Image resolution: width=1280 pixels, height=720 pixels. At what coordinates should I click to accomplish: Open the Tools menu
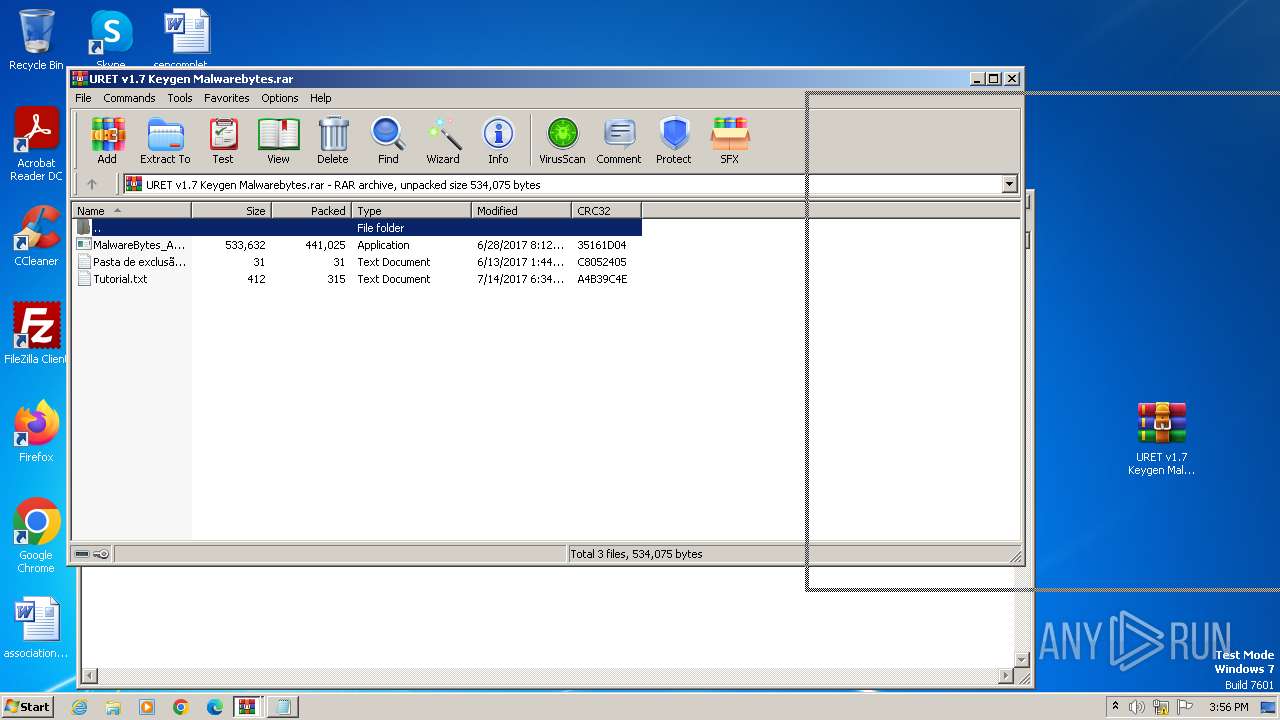tap(180, 98)
